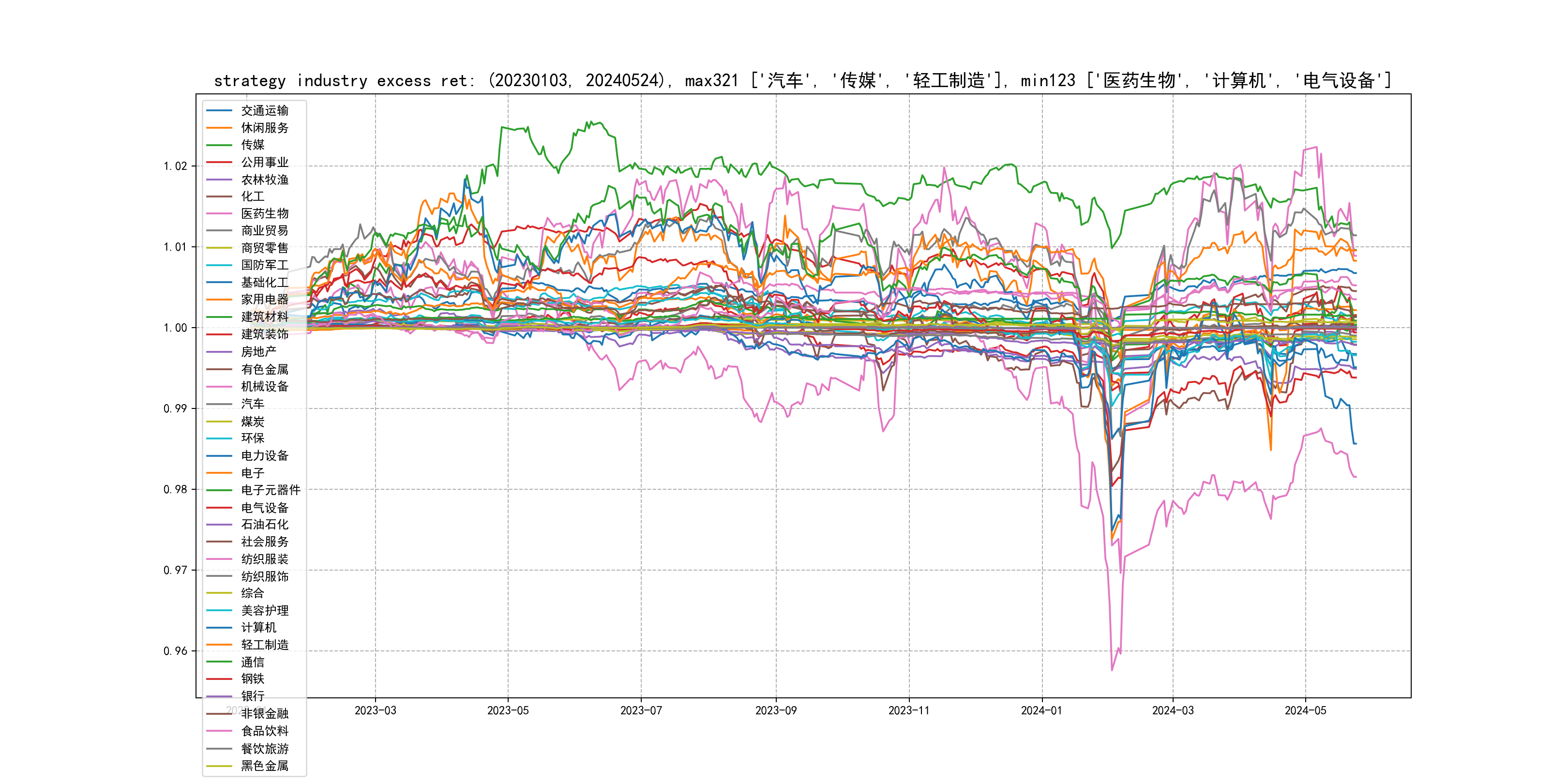Click the 公用事业 red line swatch
This screenshot has width=1568, height=784.
pos(219,163)
